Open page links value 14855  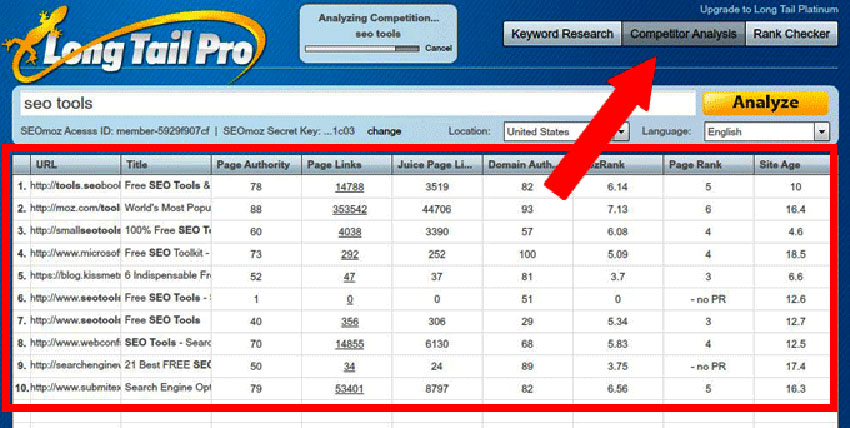point(350,344)
